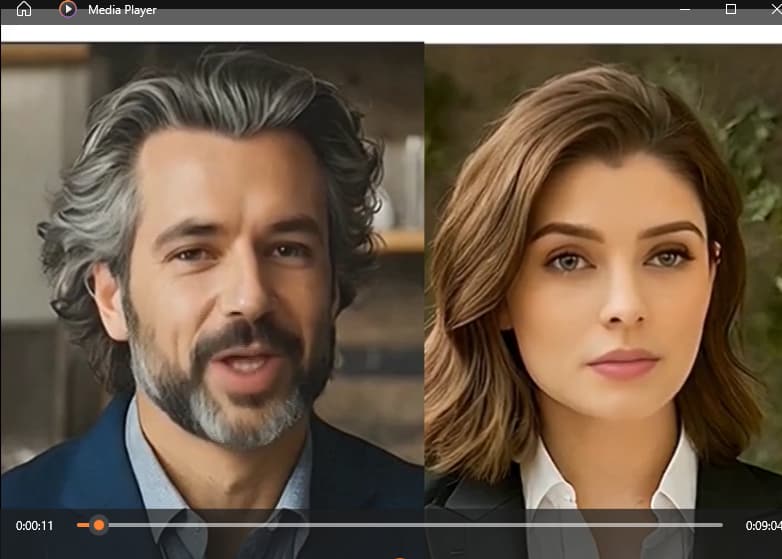Maximize the Media Player window

click(731, 9)
